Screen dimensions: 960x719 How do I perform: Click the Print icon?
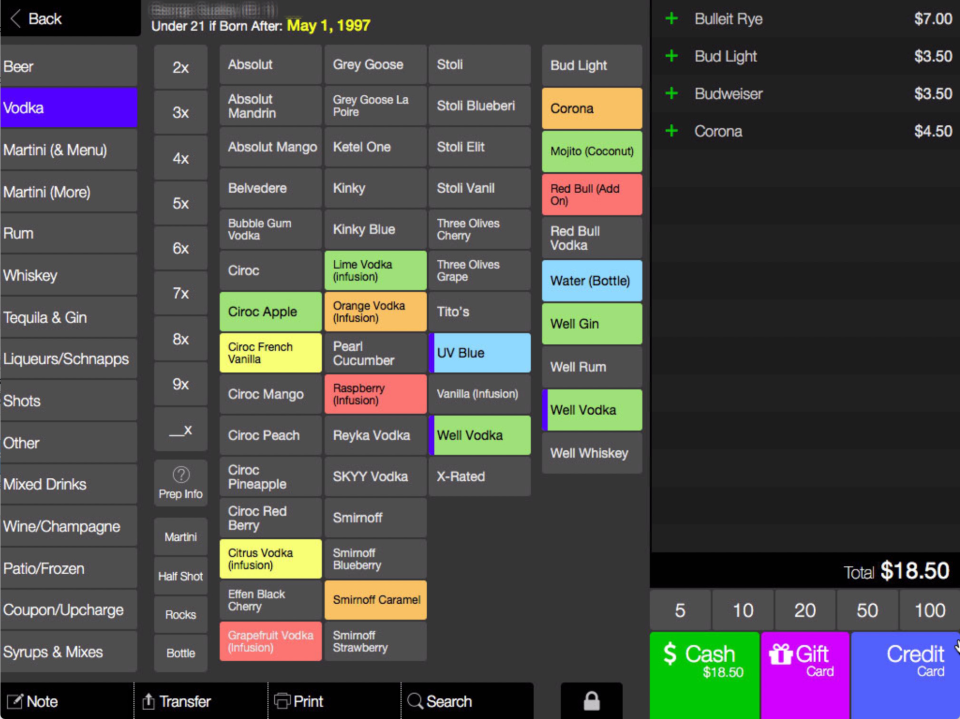tap(283, 701)
